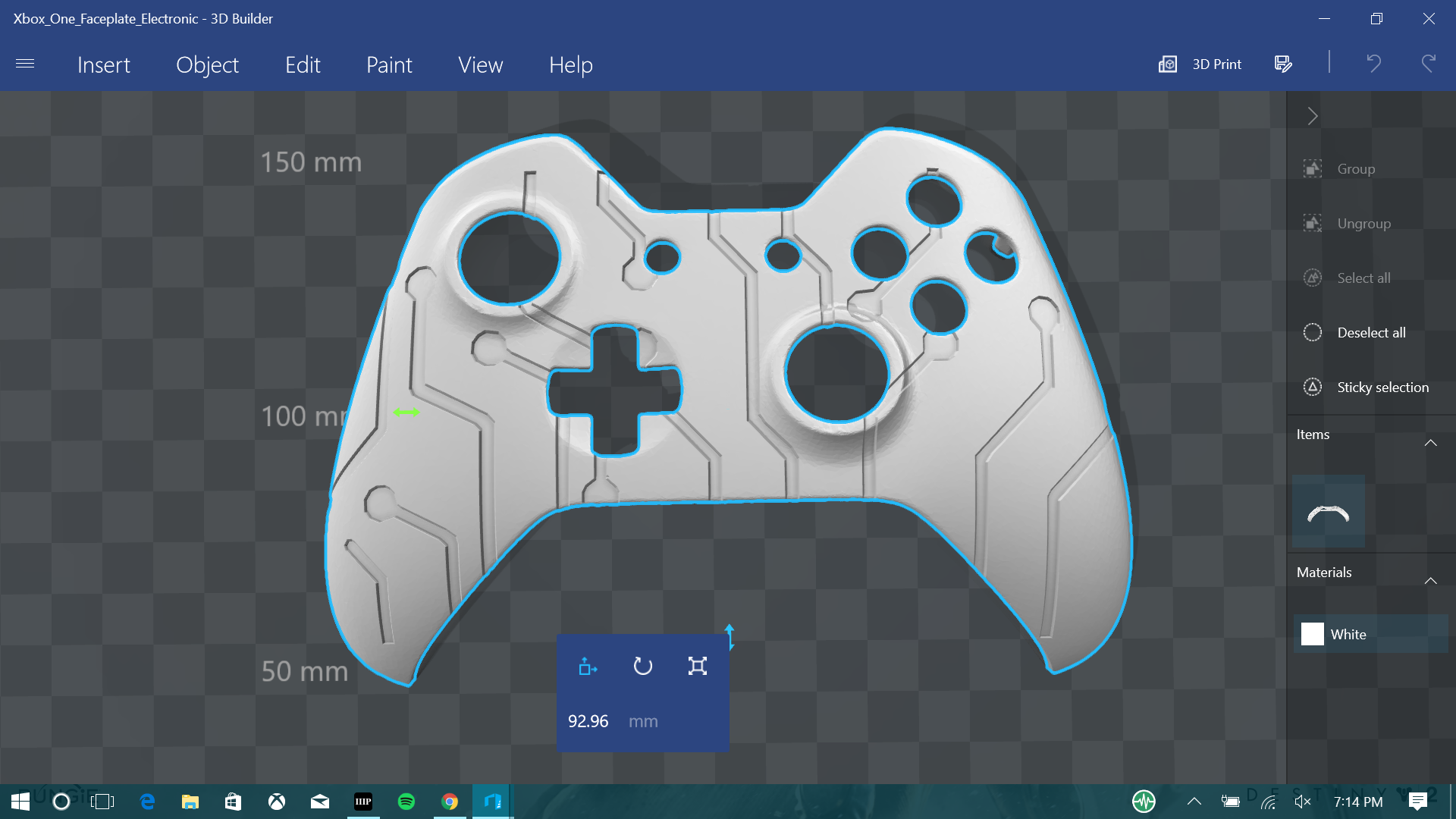Open the View menu

480,65
